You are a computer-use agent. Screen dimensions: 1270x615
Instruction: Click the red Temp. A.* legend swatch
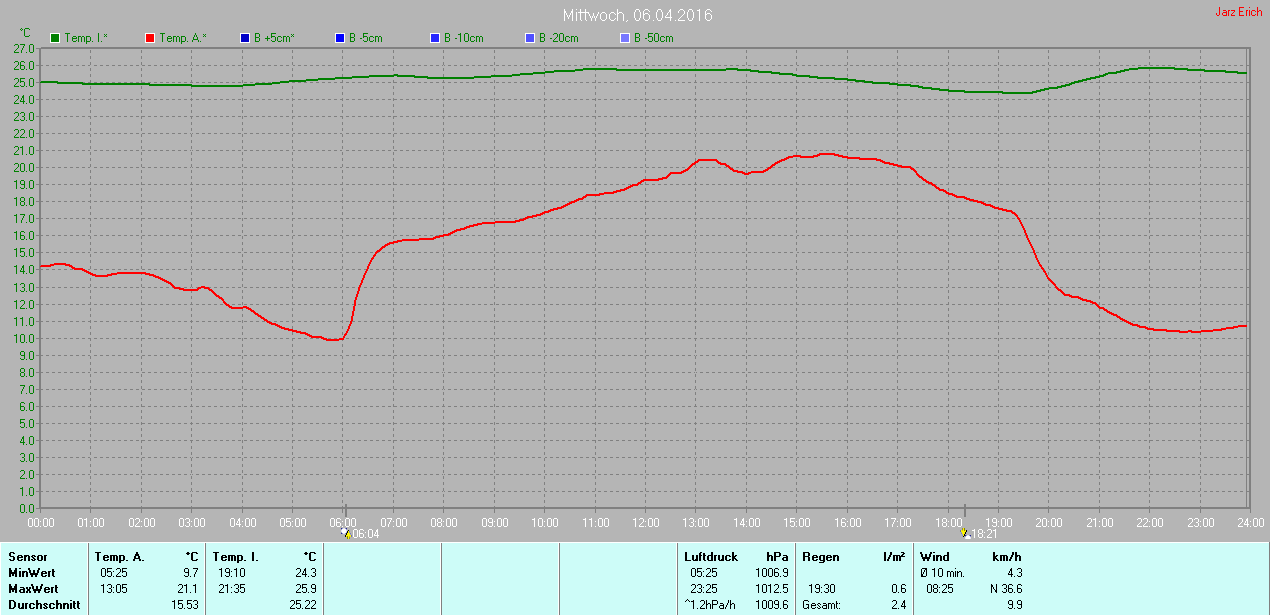click(x=150, y=38)
